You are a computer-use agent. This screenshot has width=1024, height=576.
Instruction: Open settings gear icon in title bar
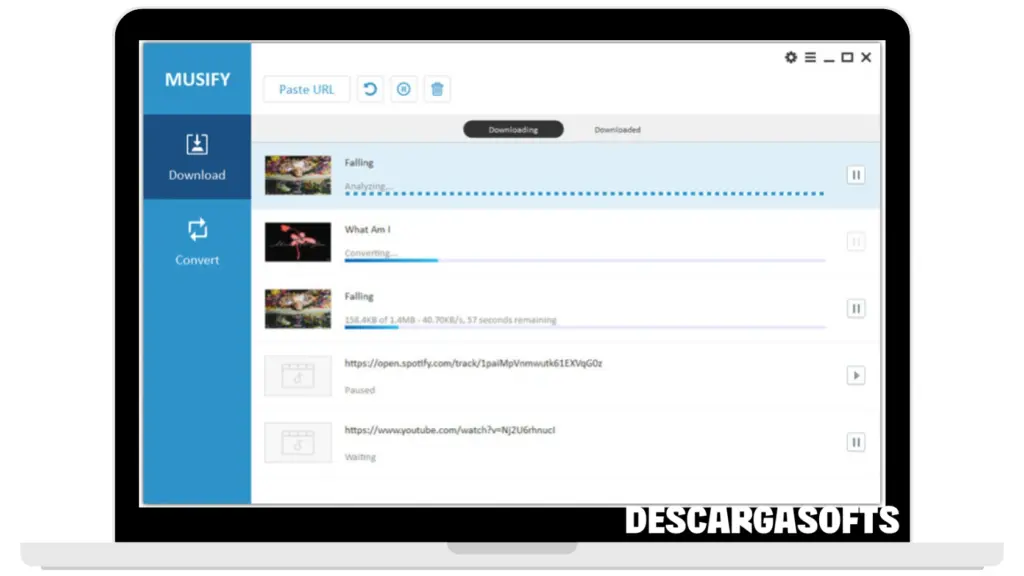(791, 58)
